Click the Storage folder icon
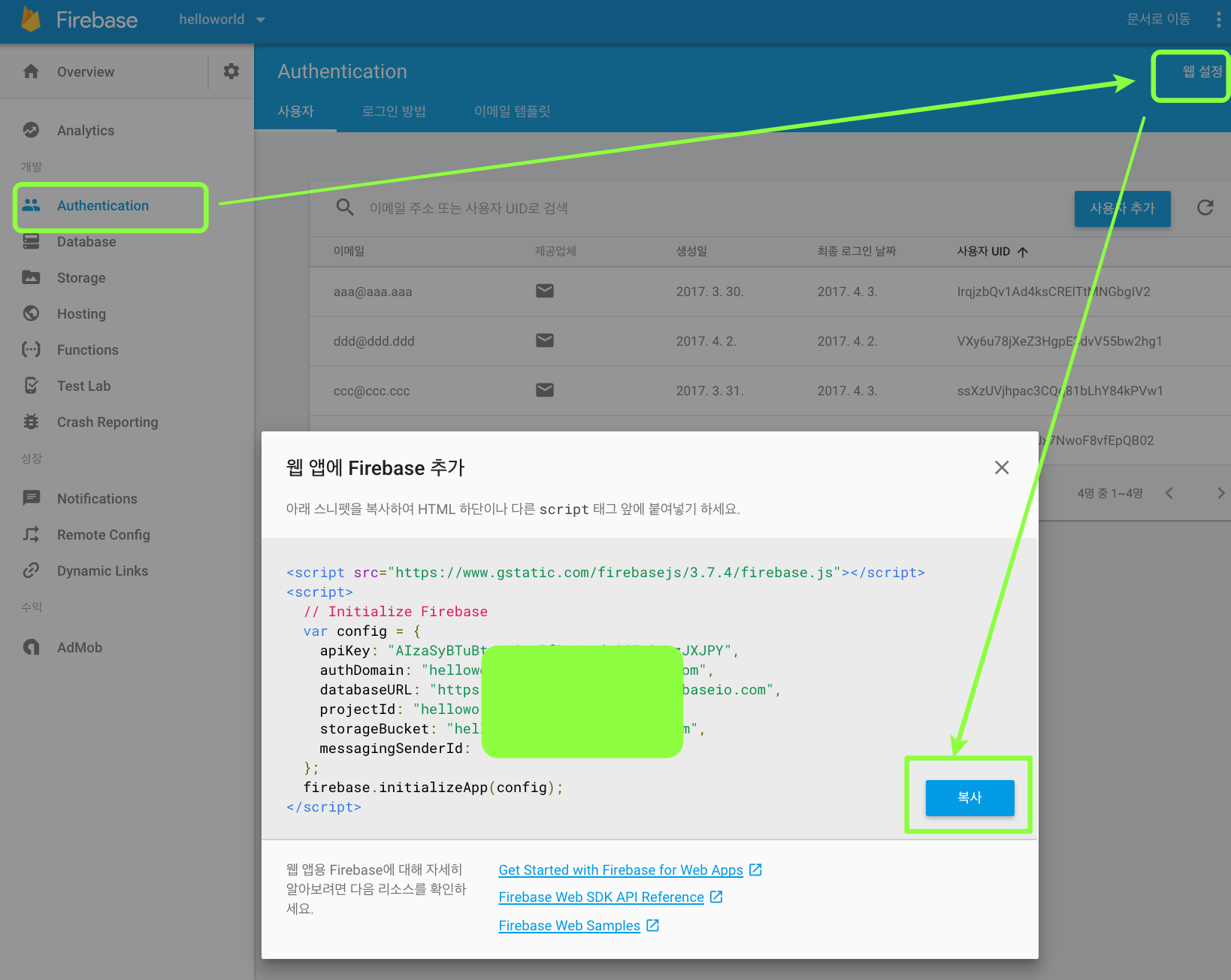This screenshot has width=1231, height=980. coord(31,277)
